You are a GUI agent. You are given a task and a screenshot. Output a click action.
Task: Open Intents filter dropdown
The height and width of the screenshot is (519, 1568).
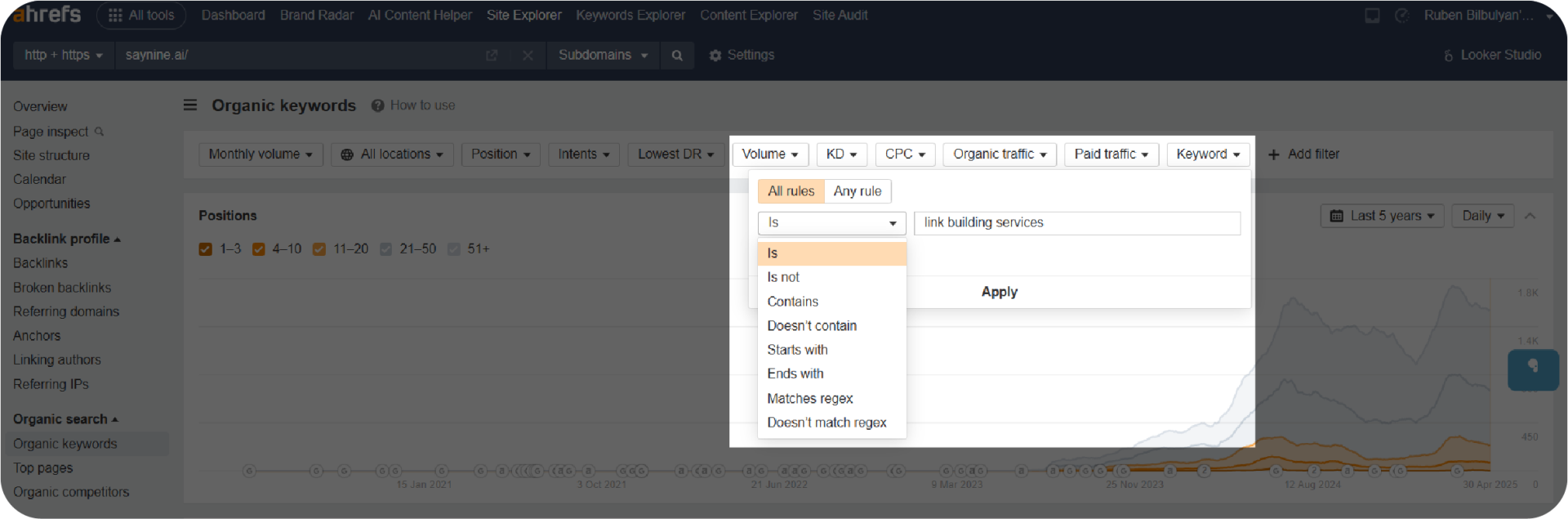(x=584, y=154)
